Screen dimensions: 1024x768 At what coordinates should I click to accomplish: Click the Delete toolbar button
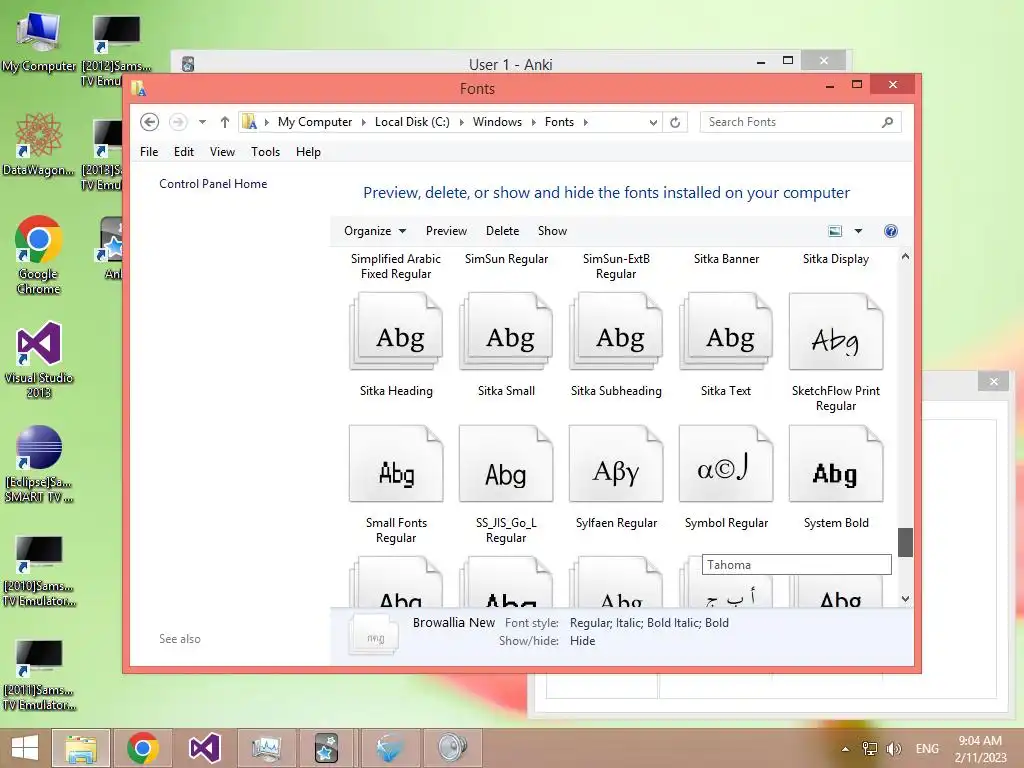pyautogui.click(x=502, y=231)
